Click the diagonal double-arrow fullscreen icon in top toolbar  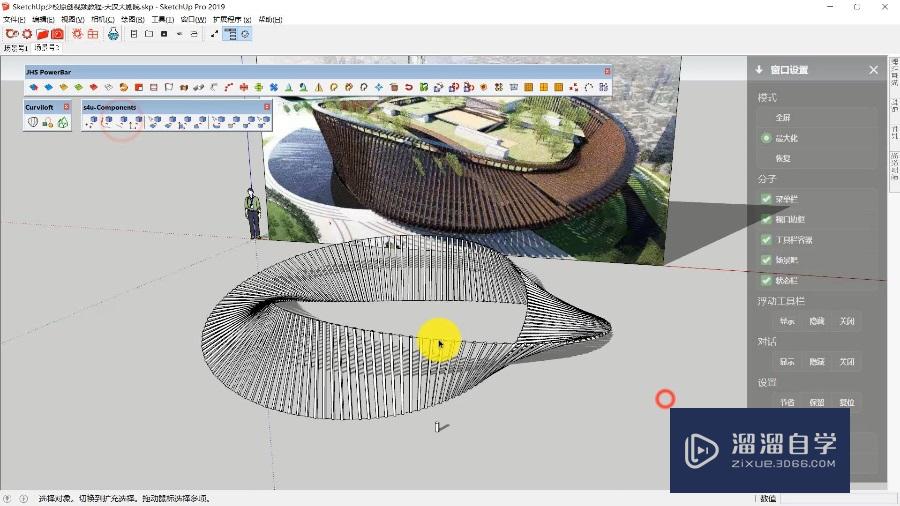click(214, 34)
